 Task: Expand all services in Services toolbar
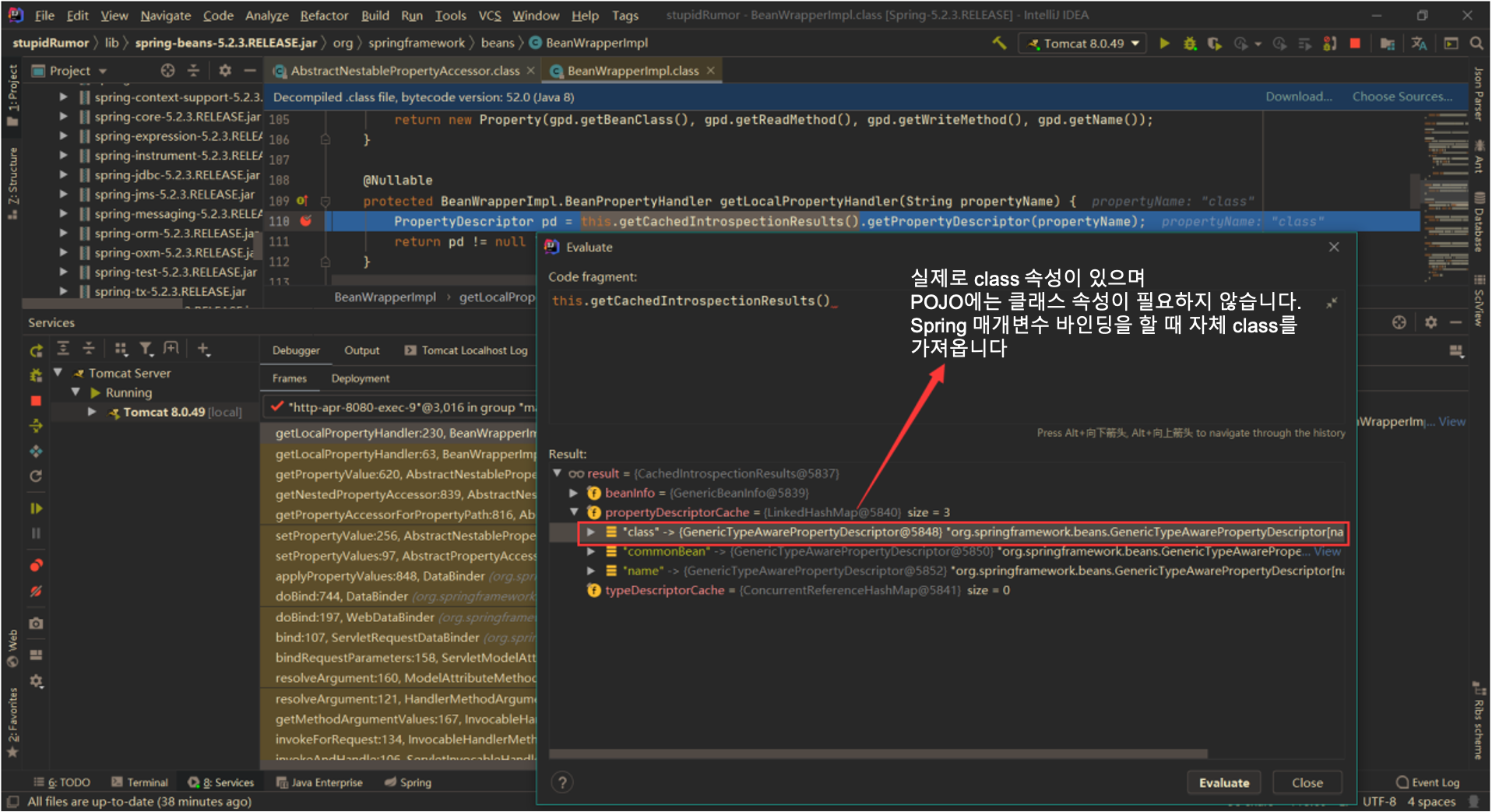64,349
